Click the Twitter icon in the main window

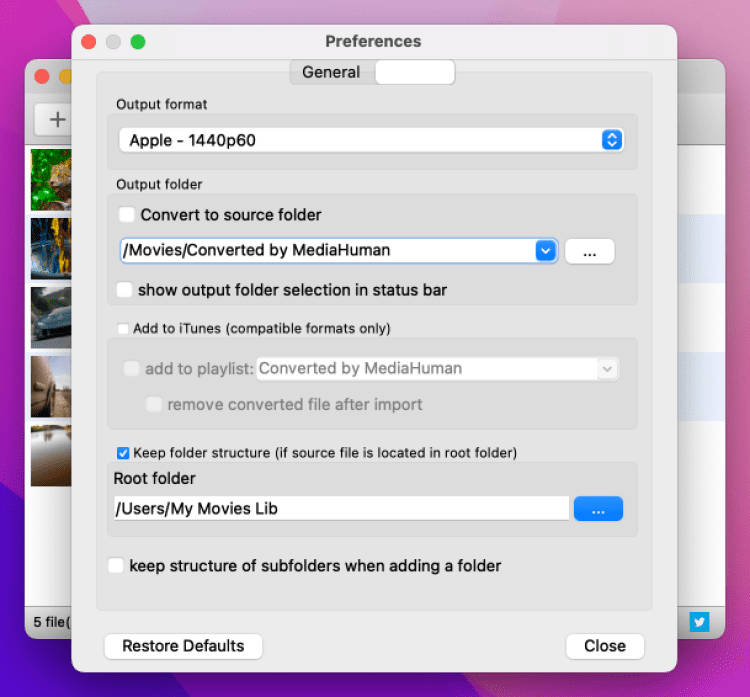coord(699,621)
